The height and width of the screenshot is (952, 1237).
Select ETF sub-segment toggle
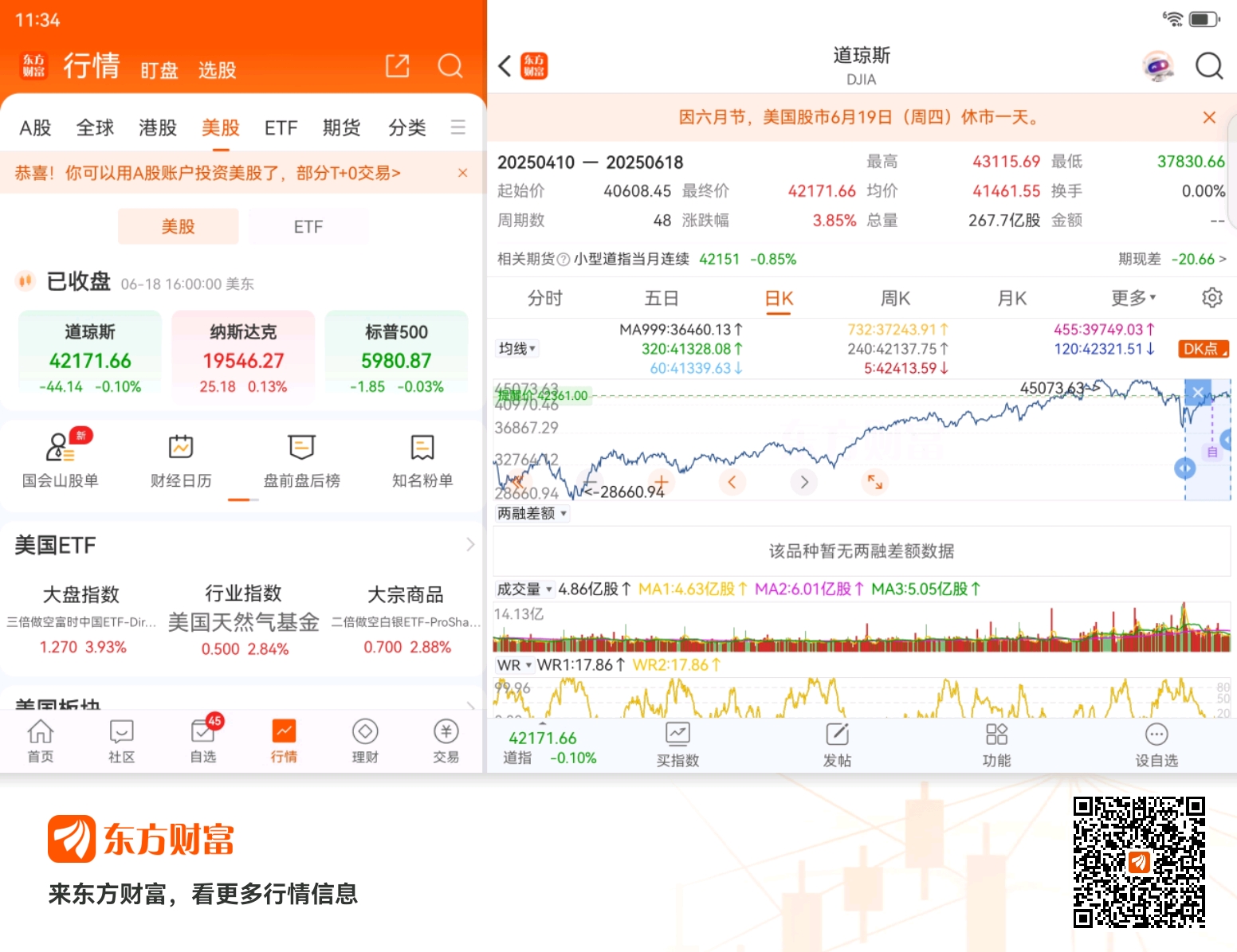coord(308,227)
